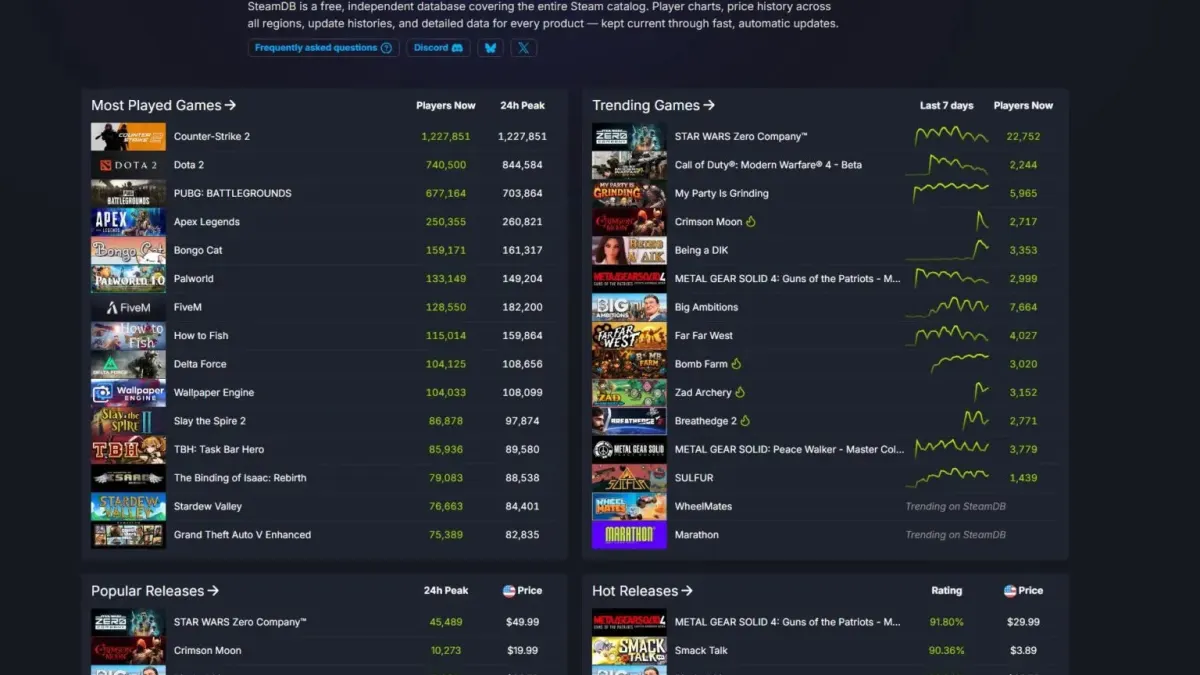Image resolution: width=1200 pixels, height=675 pixels.
Task: Click WheelMates Trending on SteamDB label
Action: coord(956,507)
